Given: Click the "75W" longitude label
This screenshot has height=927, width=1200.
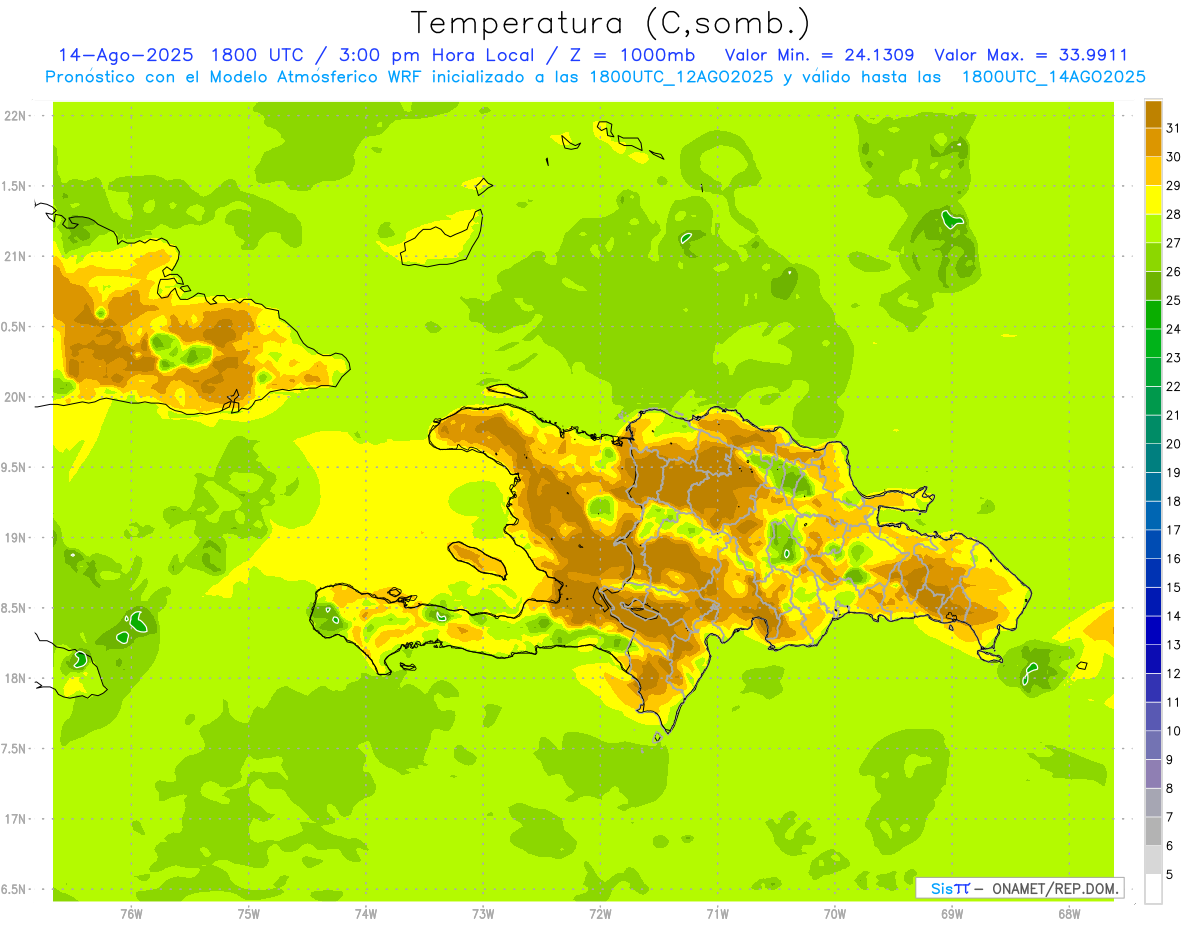Looking at the screenshot, I should (249, 915).
